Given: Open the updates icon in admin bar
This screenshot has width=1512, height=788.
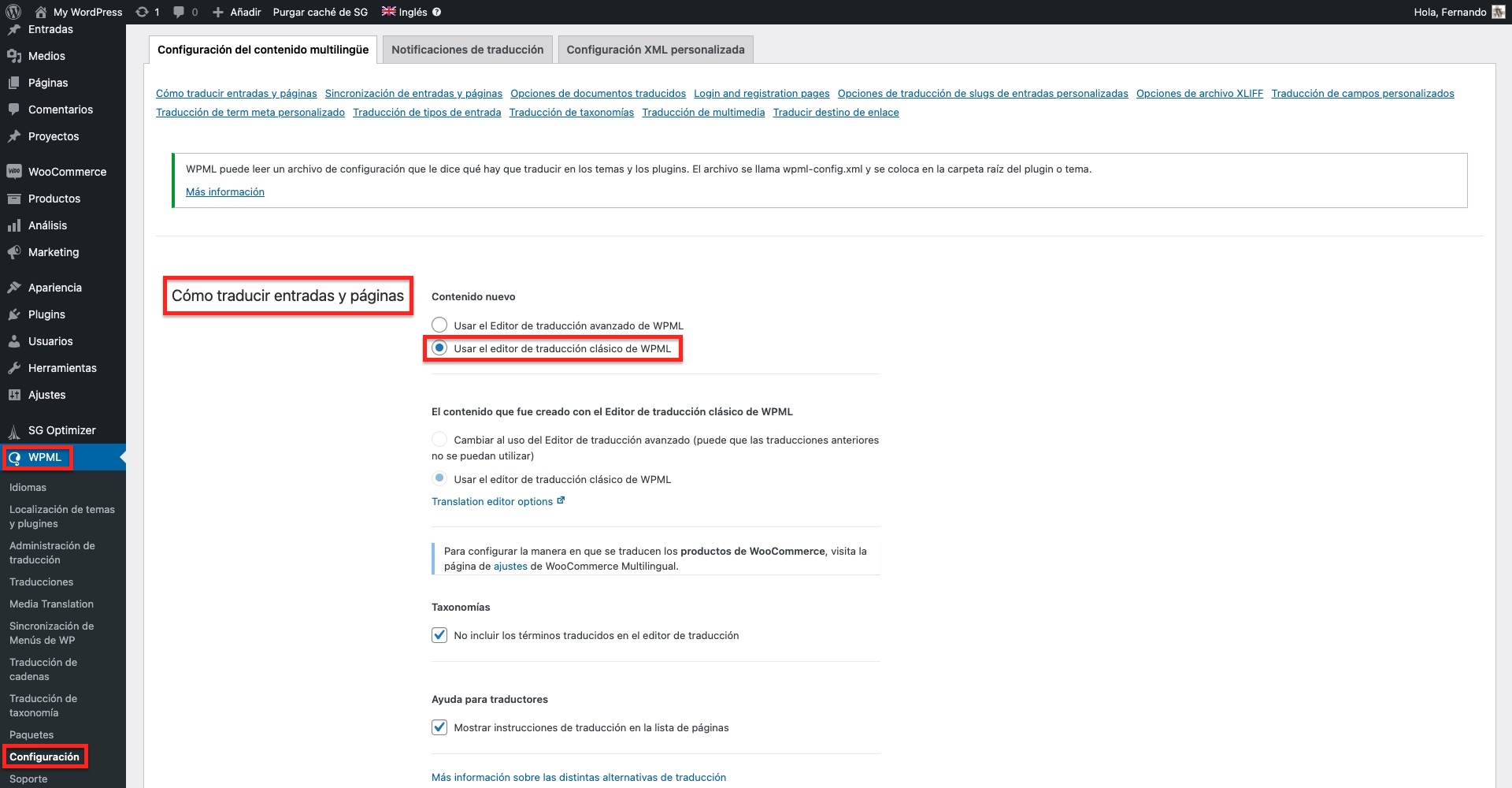Looking at the screenshot, I should pyautogui.click(x=142, y=12).
